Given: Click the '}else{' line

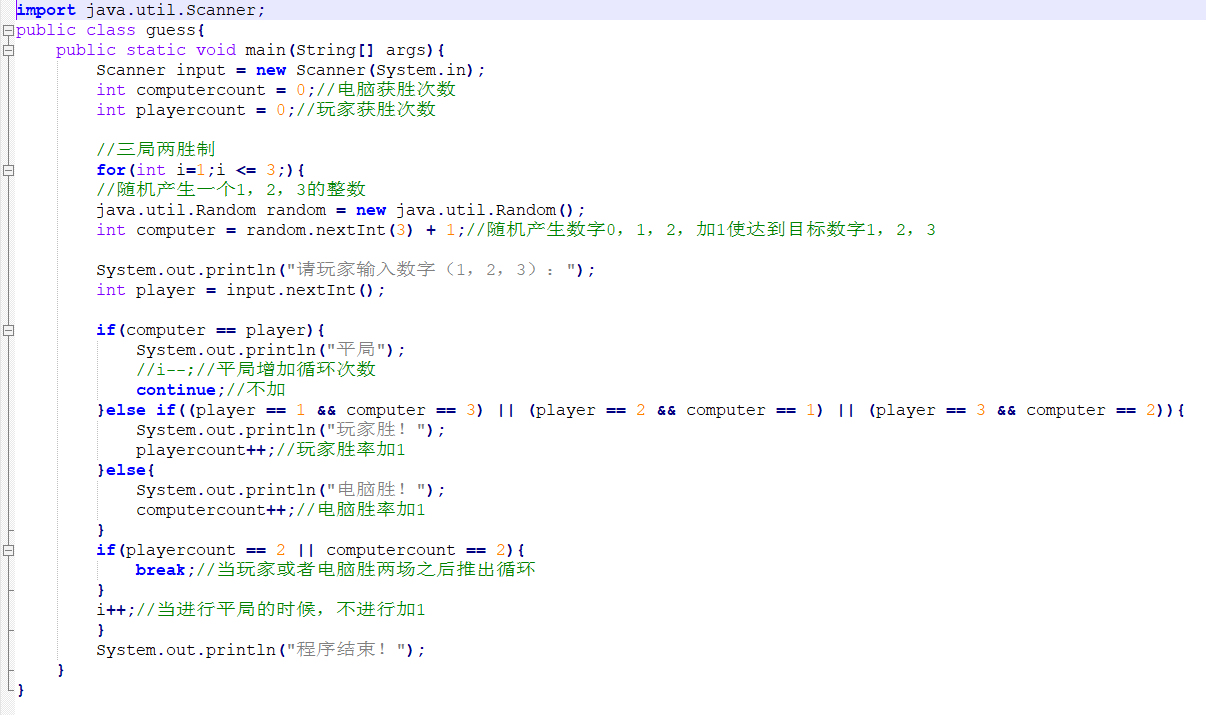Looking at the screenshot, I should [x=126, y=470].
